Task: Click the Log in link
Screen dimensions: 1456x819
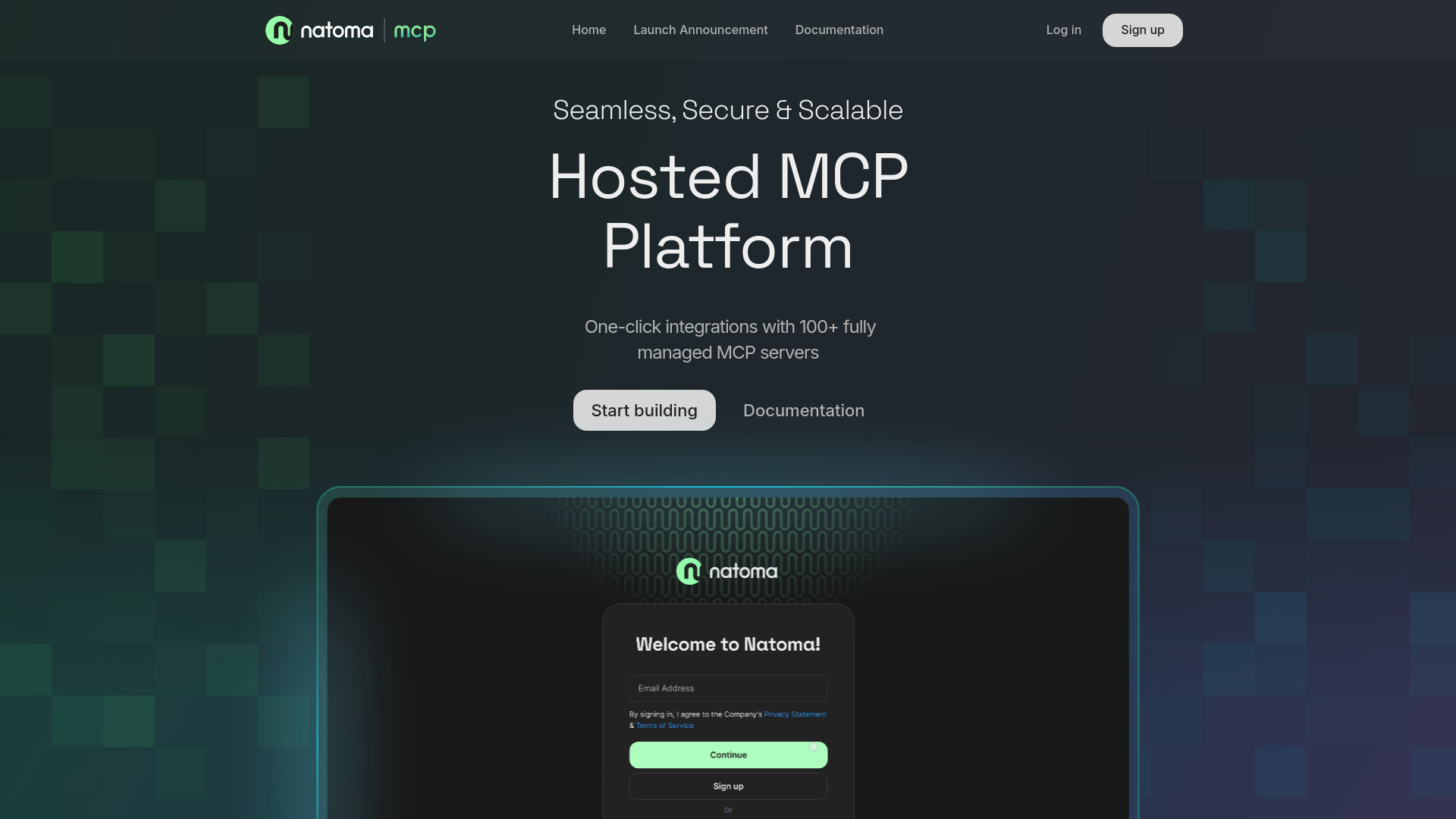Action: 1063,30
